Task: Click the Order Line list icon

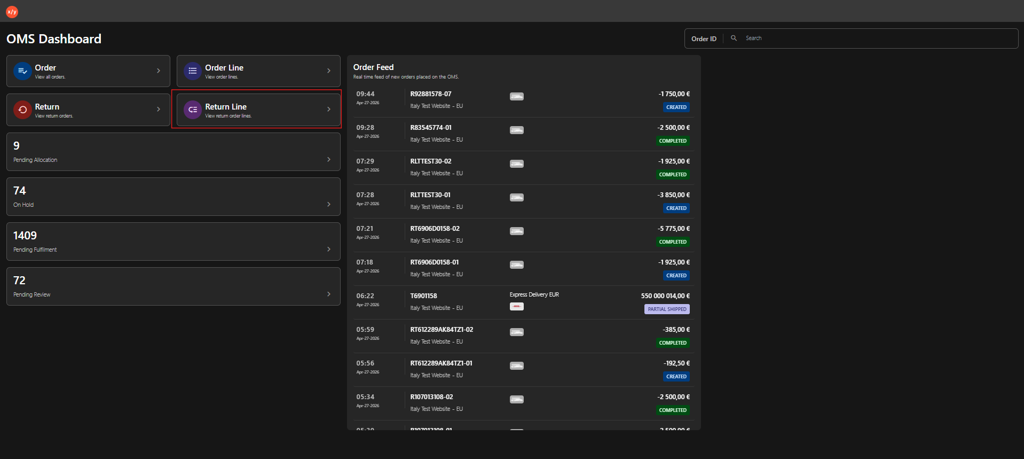Action: 192,71
